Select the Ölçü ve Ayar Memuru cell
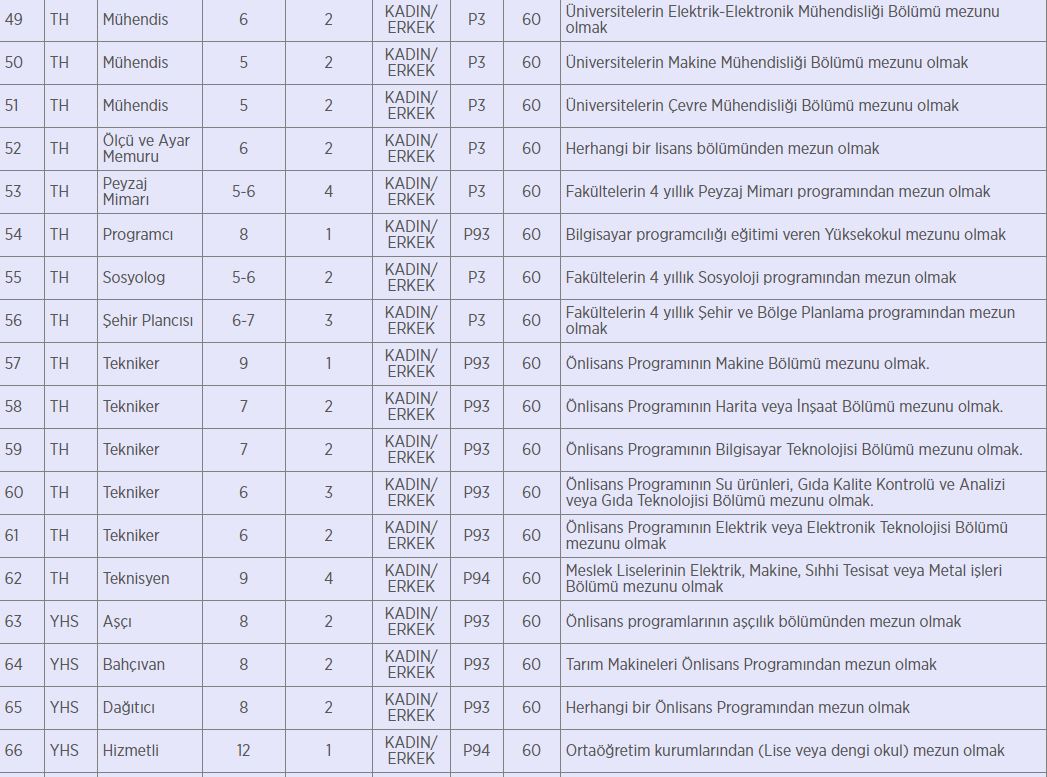This screenshot has width=1047, height=777. (x=150, y=149)
